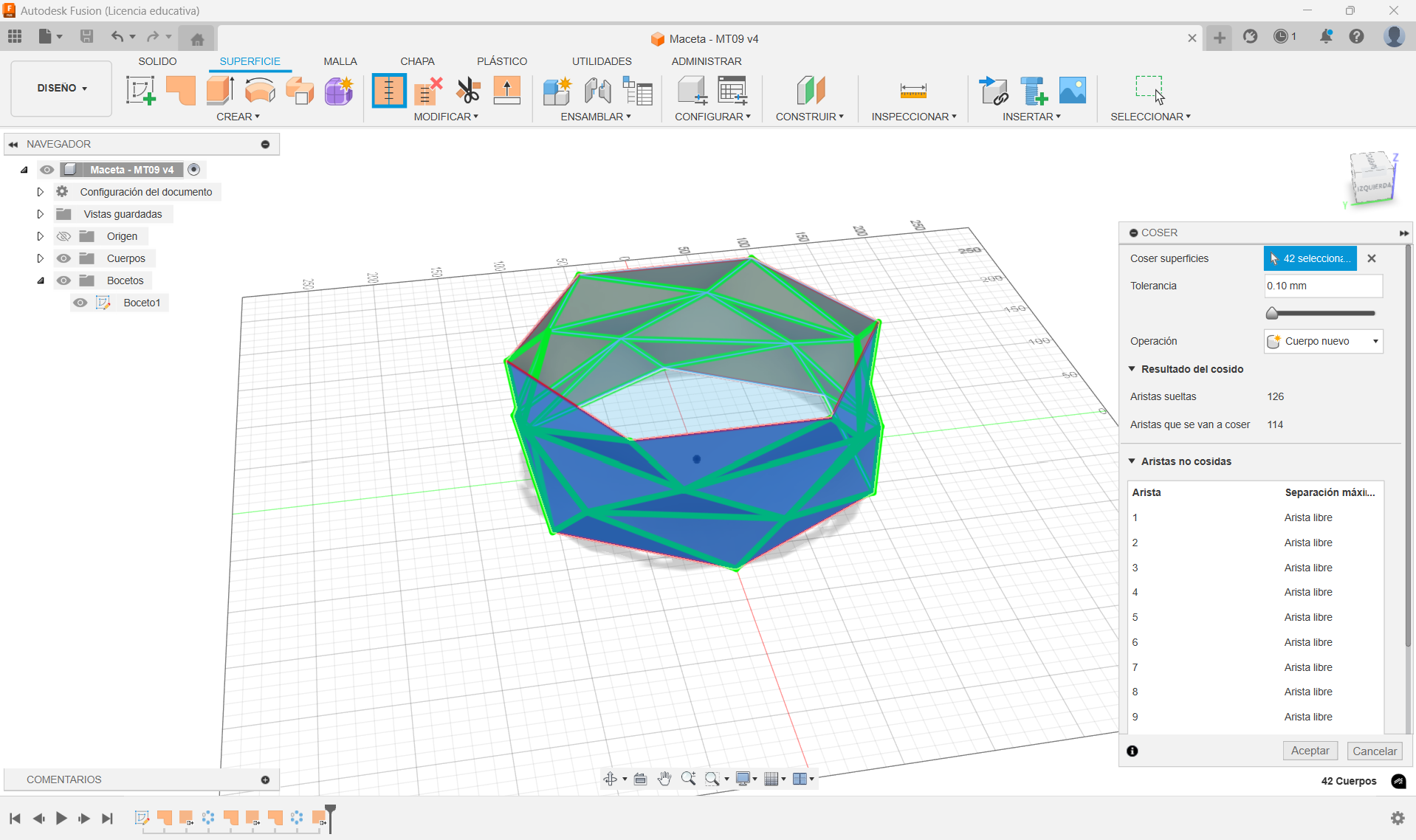
Task: Click the ViewCube orientation cube
Action: (1372, 179)
